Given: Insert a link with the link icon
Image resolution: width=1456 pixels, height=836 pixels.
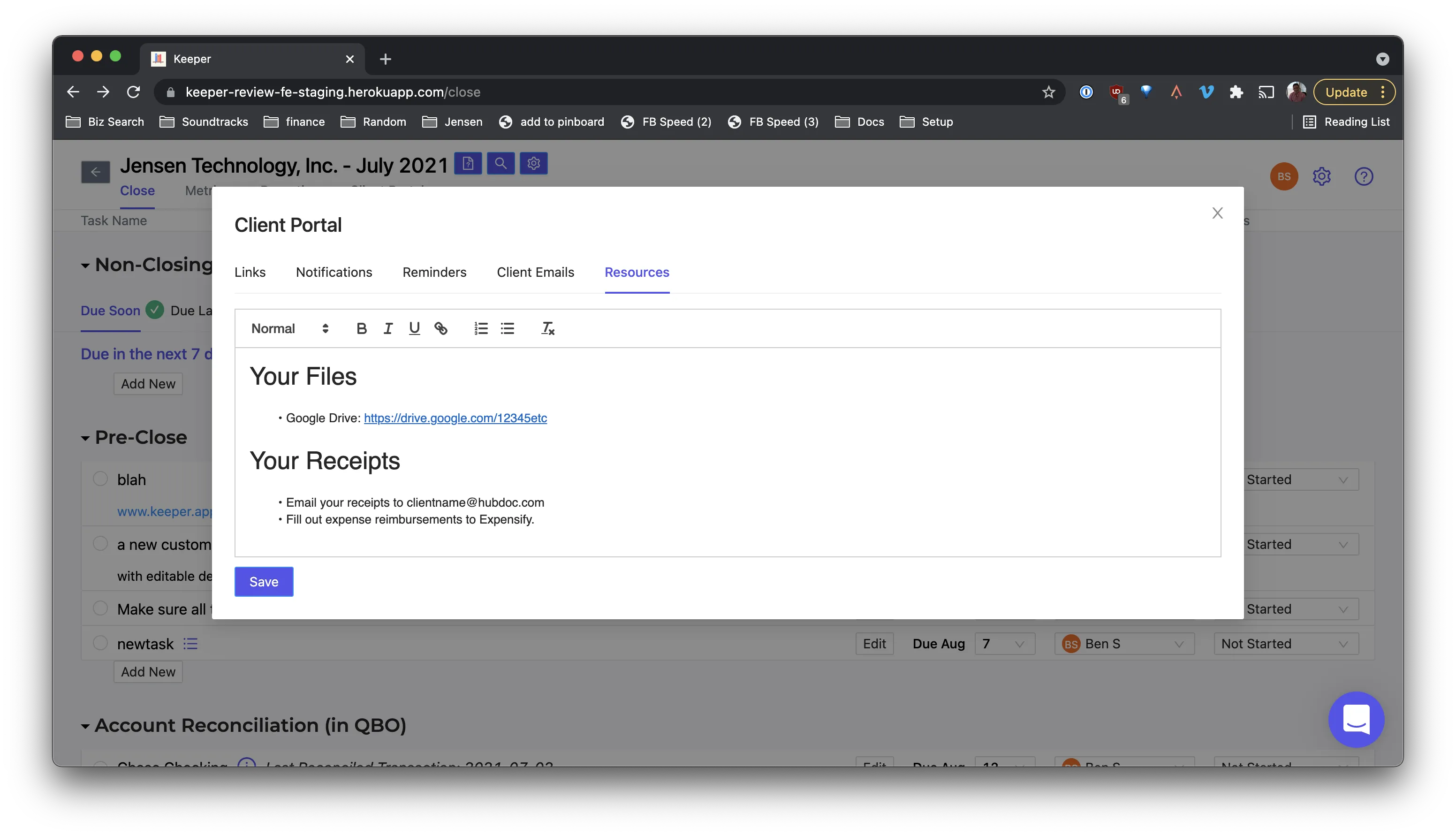Looking at the screenshot, I should pyautogui.click(x=441, y=328).
